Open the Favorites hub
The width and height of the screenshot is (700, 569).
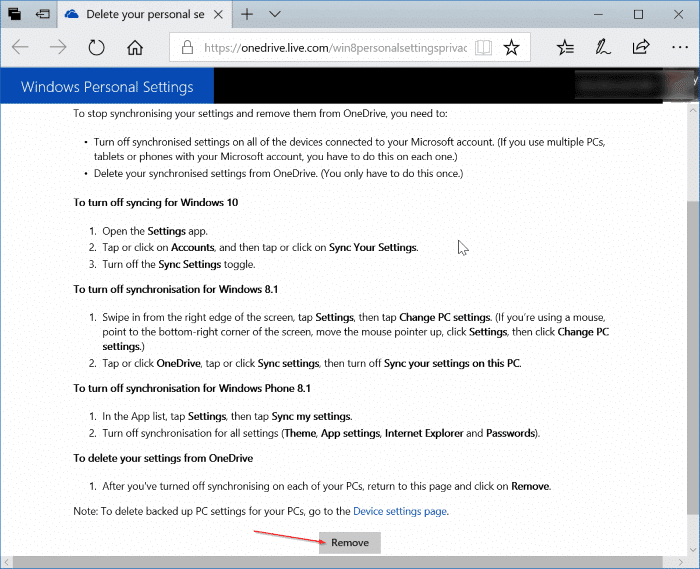point(565,47)
